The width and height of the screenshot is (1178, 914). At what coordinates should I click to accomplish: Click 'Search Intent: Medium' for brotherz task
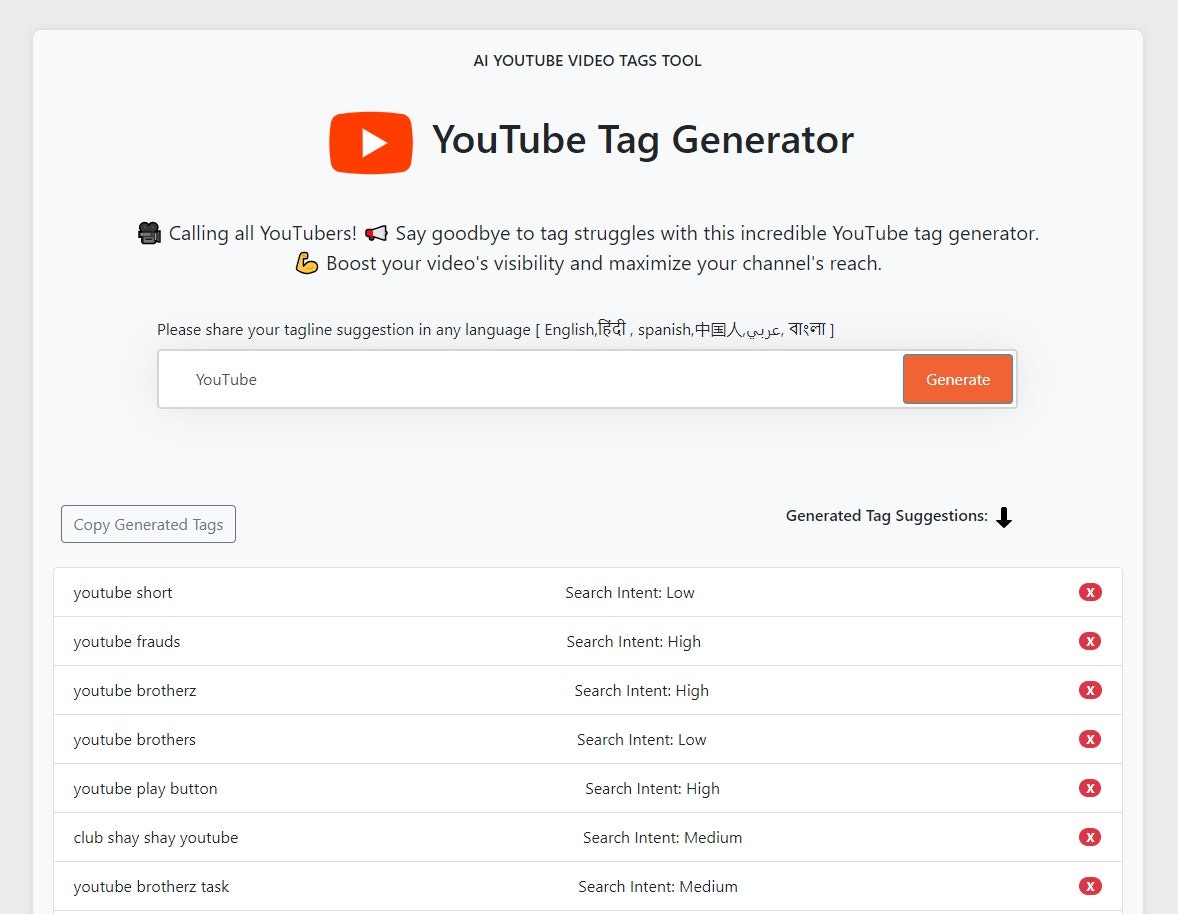coord(657,886)
